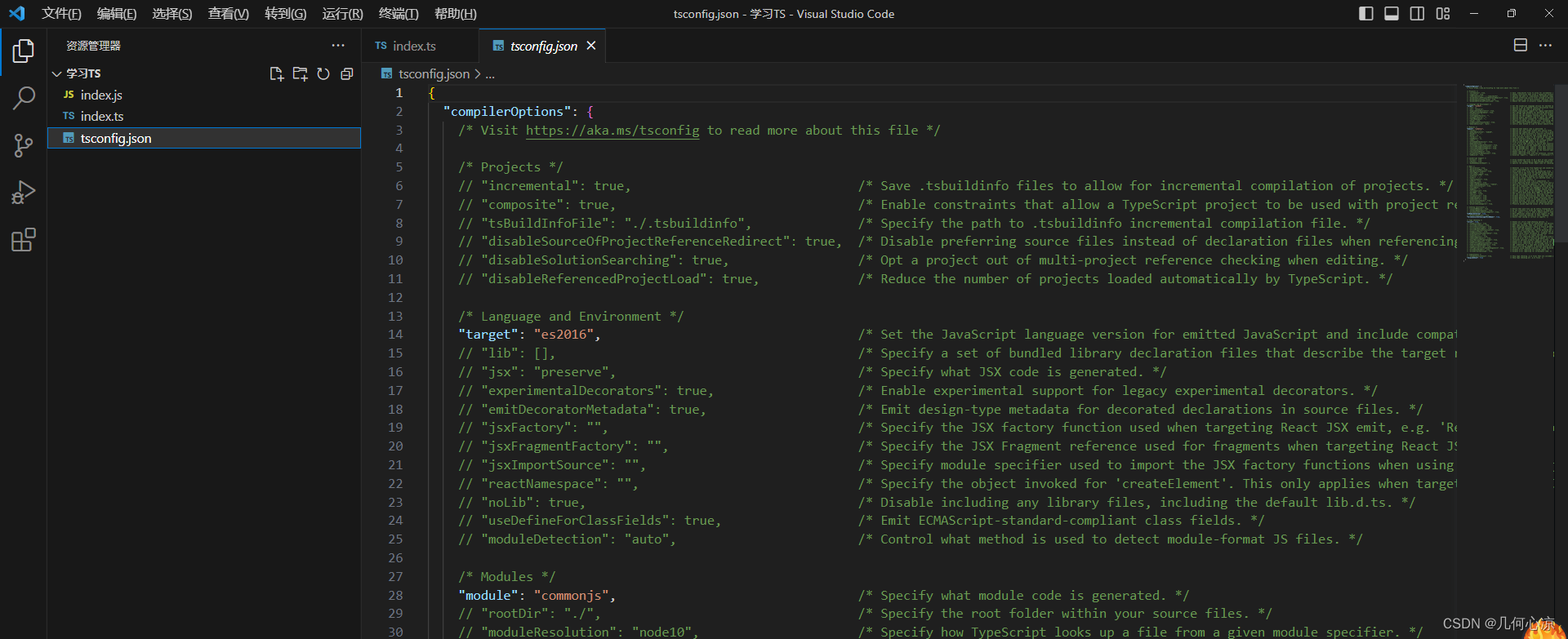Viewport: 1568px width, 639px height.
Task: Click the "module" property key
Action: coord(488,596)
